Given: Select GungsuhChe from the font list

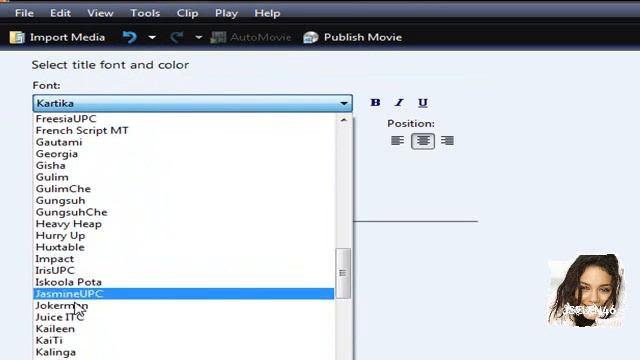Looking at the screenshot, I should 183,212.
